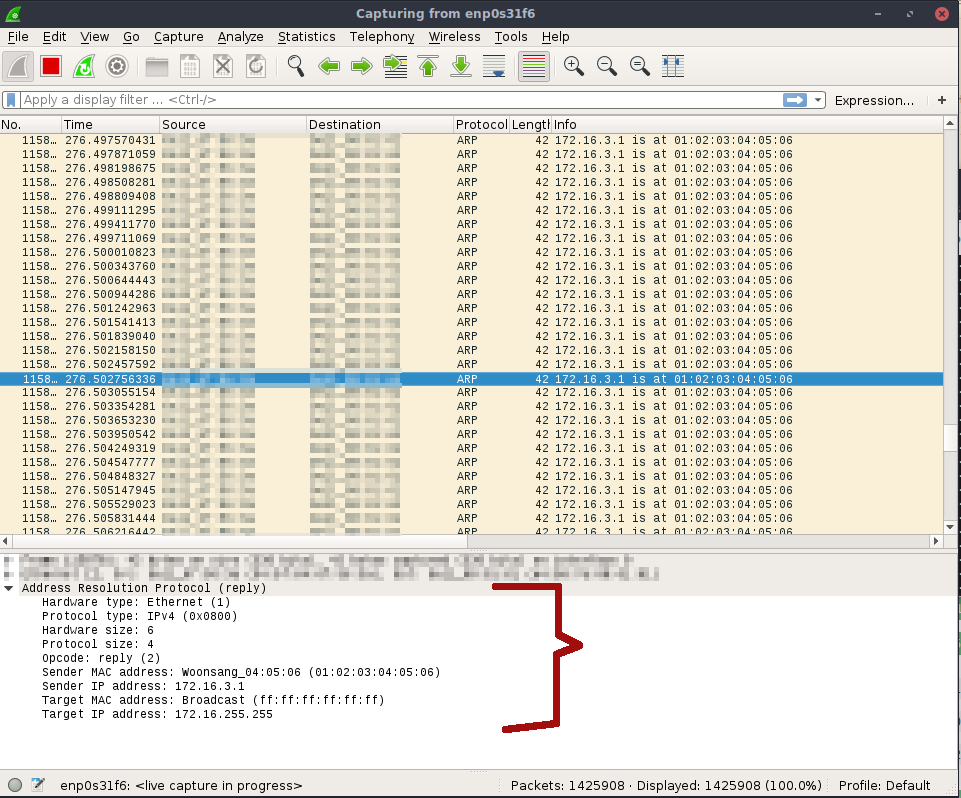Jump to the last packet
Image resolution: width=961 pixels, height=798 pixels.
(x=461, y=66)
